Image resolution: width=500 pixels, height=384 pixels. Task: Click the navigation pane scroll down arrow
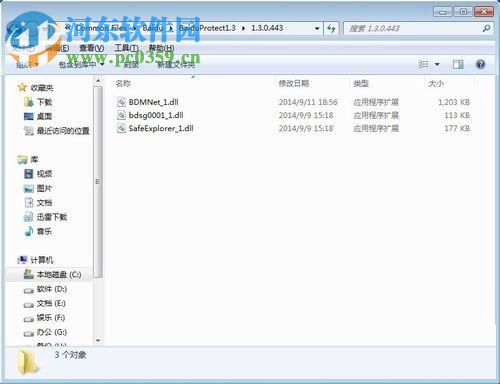tap(98, 340)
